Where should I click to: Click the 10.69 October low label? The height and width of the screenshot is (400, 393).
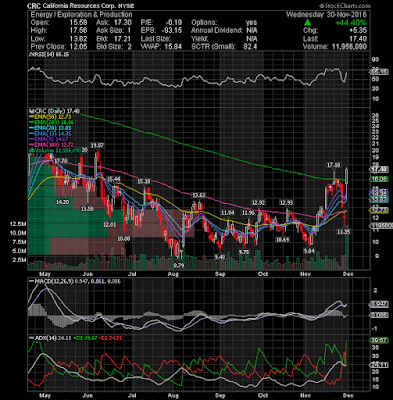click(282, 239)
